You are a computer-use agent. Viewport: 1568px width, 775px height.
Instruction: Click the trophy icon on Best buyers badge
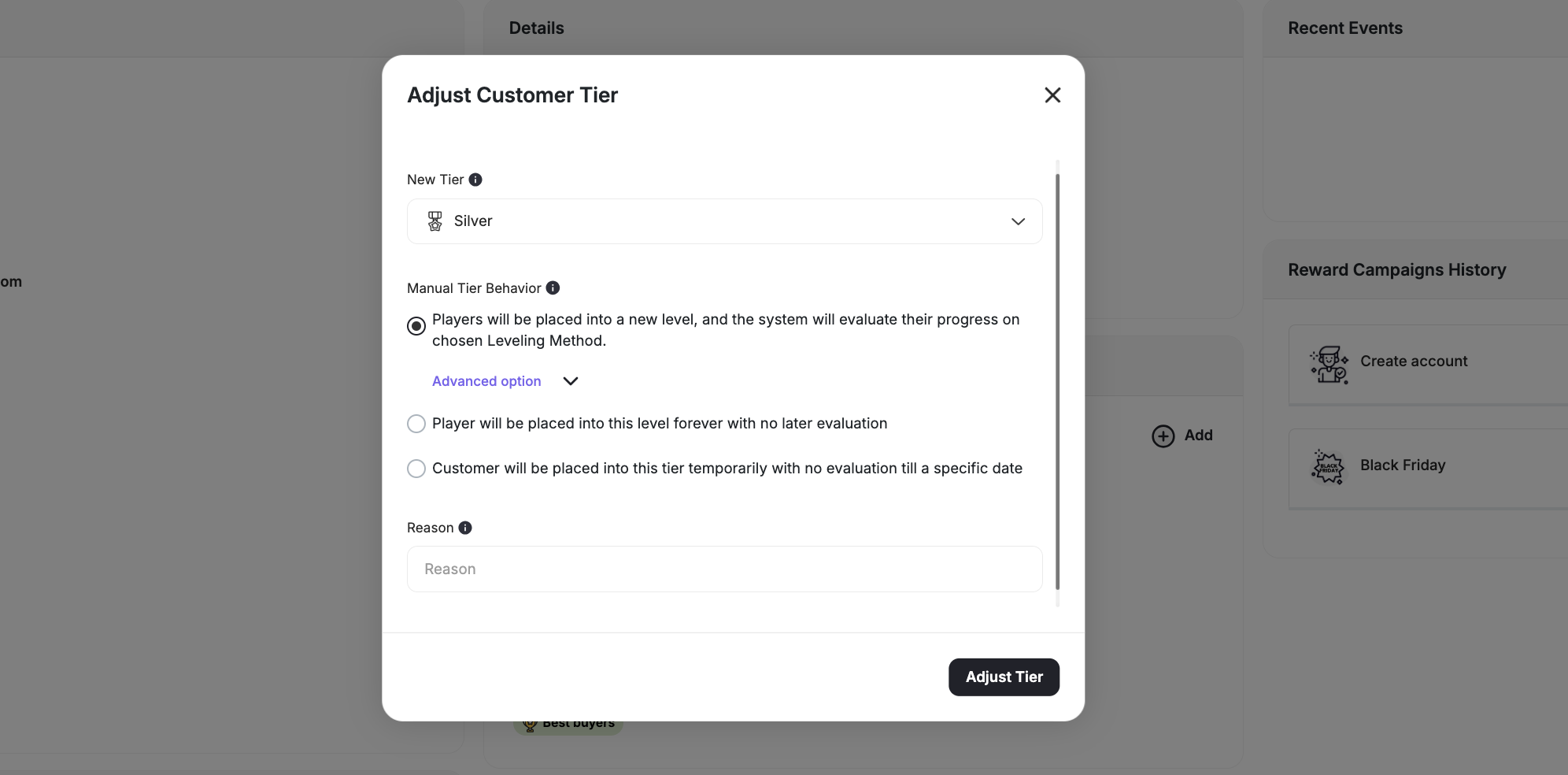pos(530,722)
